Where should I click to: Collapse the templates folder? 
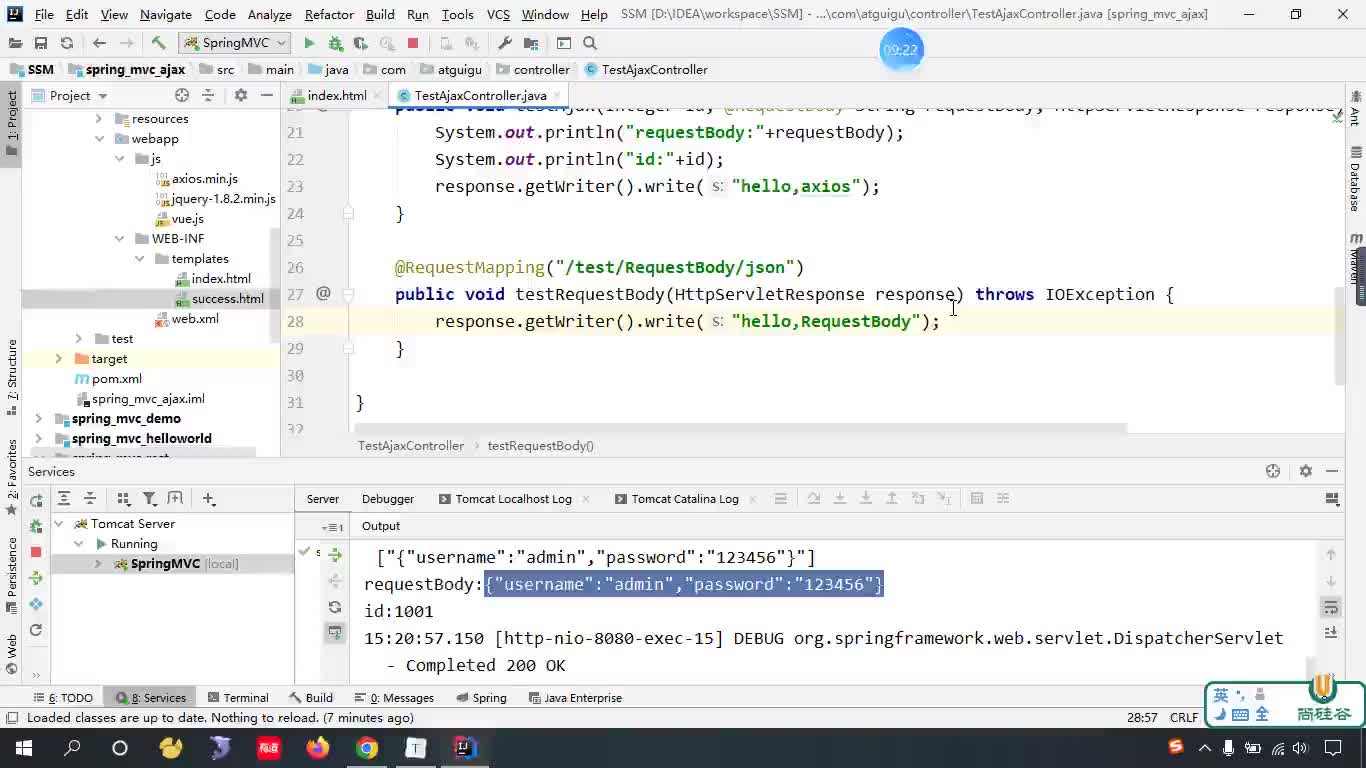click(x=140, y=259)
